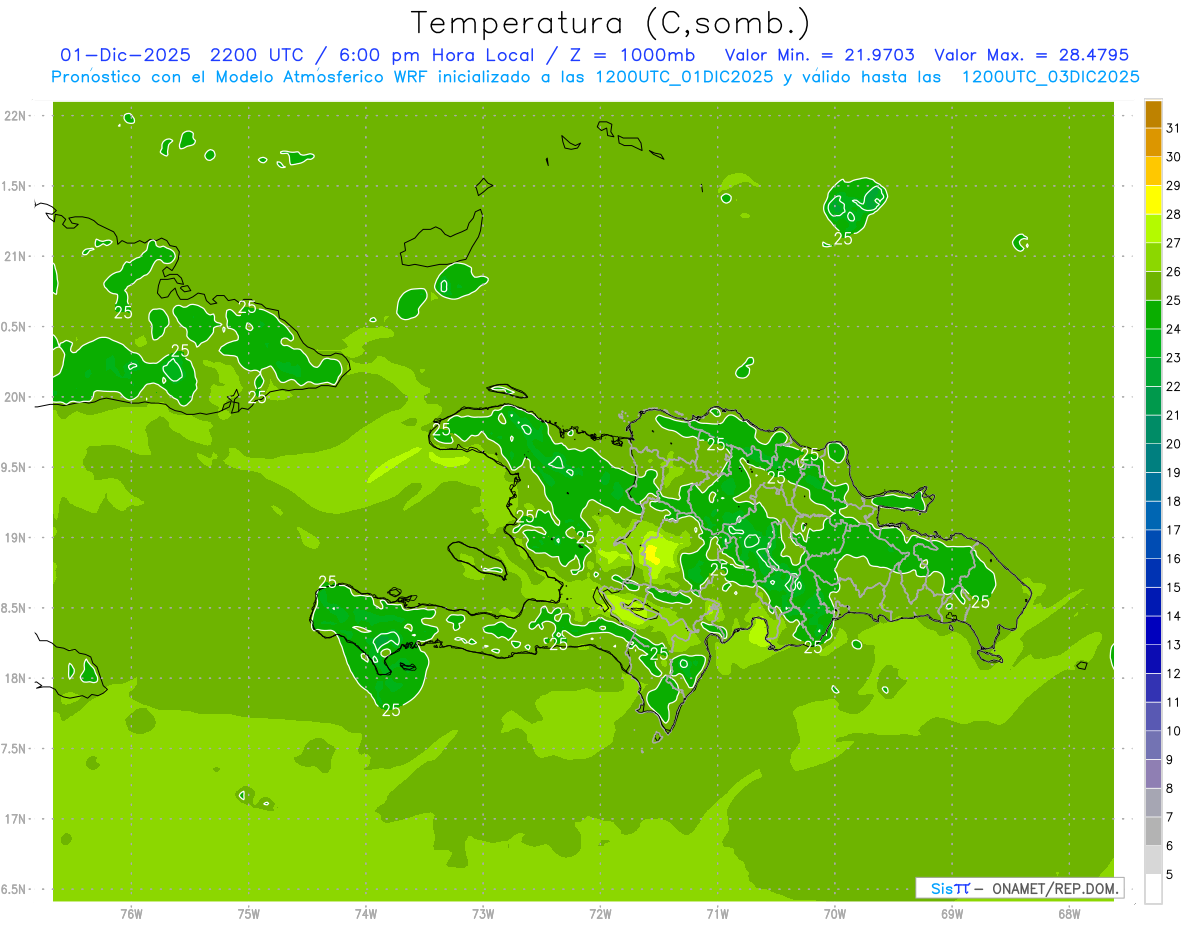
Task: Select the '1200UTC_03DIC2025' valid-until timestamp
Action: (x=1049, y=77)
